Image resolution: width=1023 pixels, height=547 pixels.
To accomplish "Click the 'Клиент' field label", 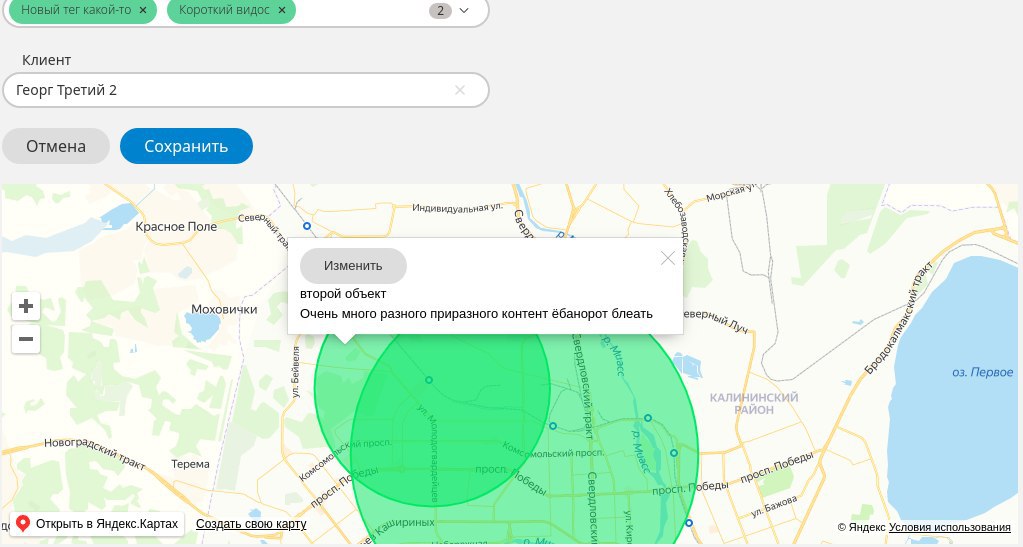I will pos(46,60).
